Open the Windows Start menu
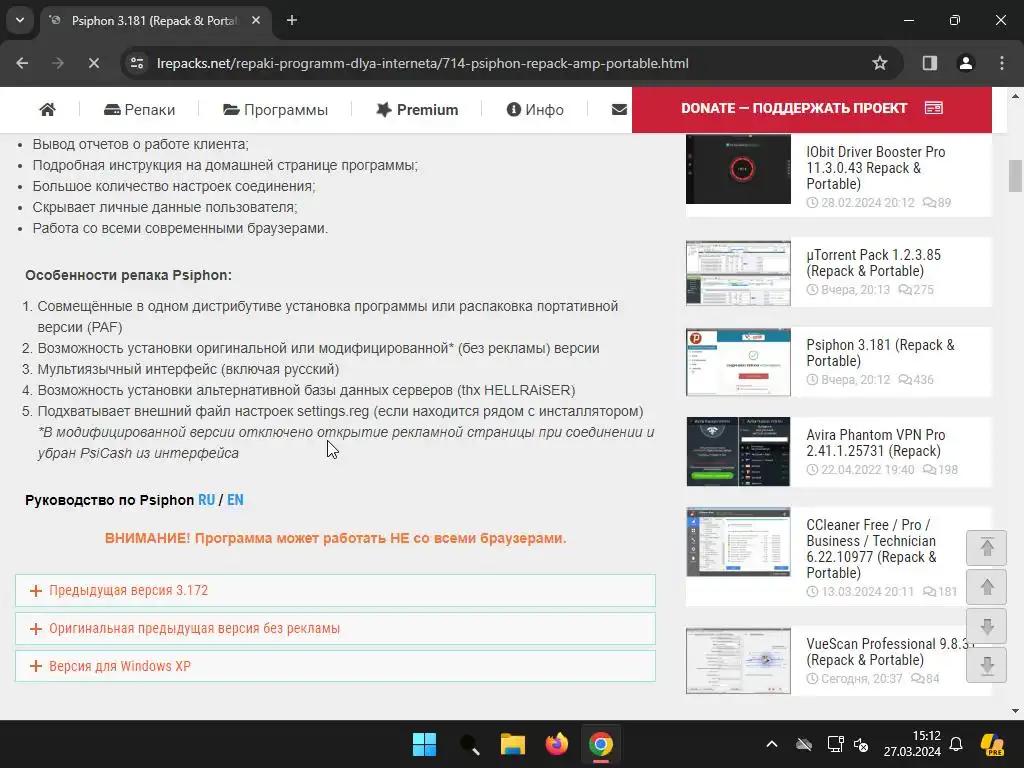The width and height of the screenshot is (1024, 768). pos(424,744)
